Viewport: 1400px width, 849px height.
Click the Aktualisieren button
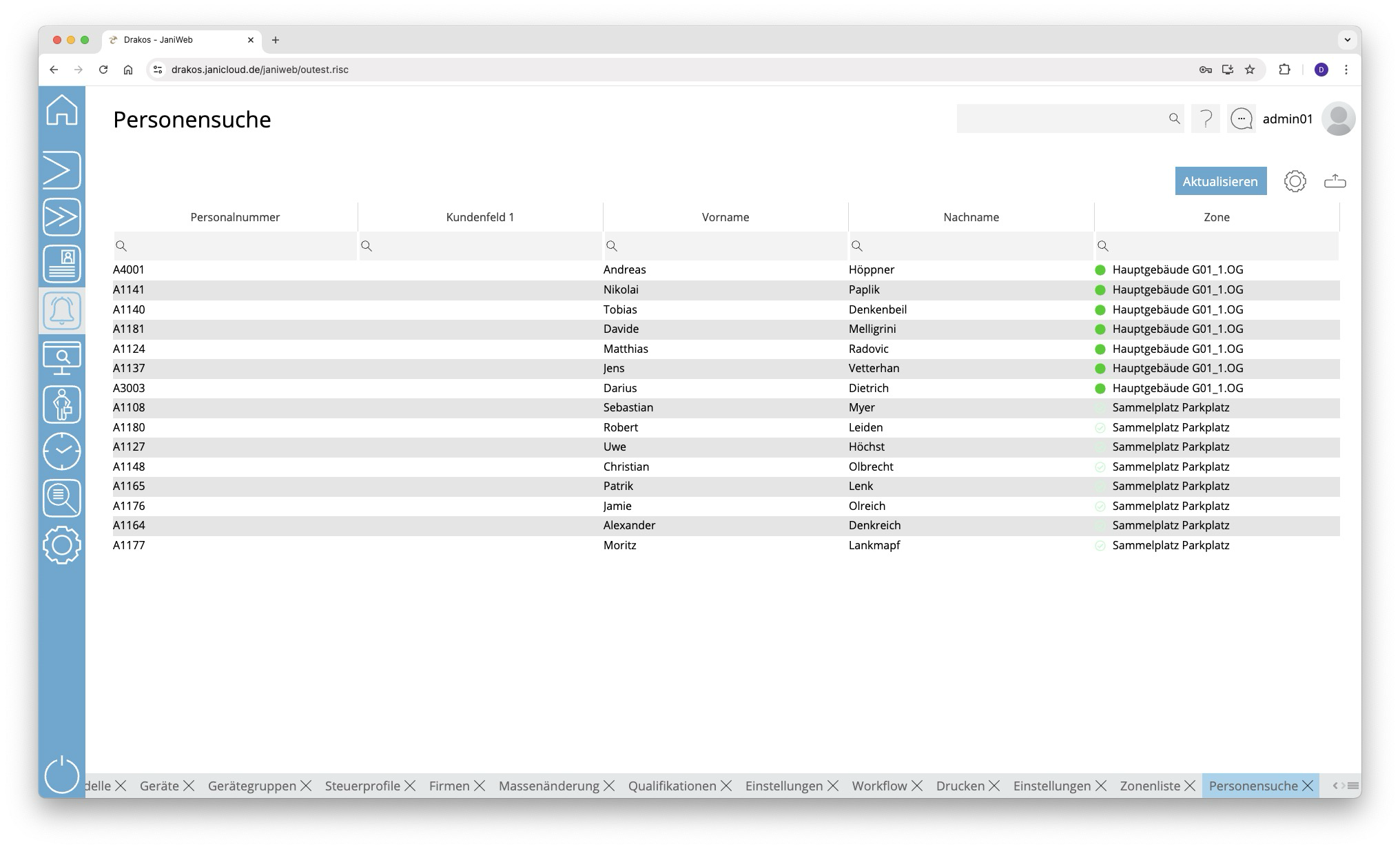tap(1220, 181)
